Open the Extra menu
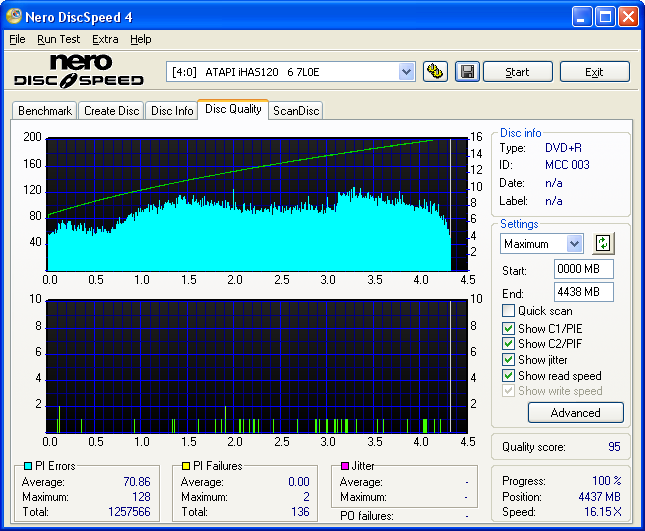This screenshot has height=531, width=645. (105, 39)
